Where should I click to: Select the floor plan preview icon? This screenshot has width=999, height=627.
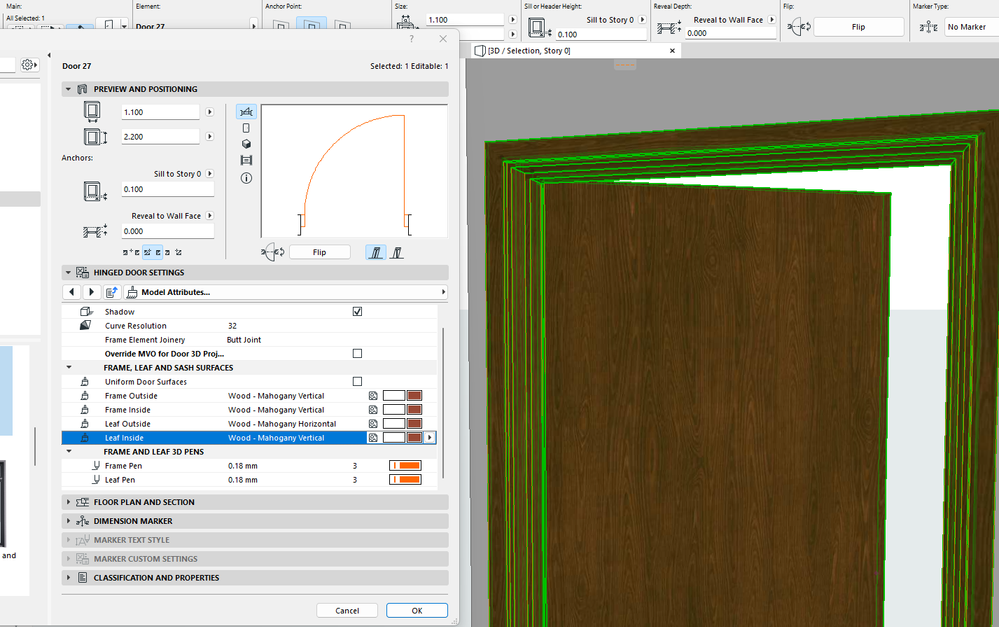[x=246, y=112]
